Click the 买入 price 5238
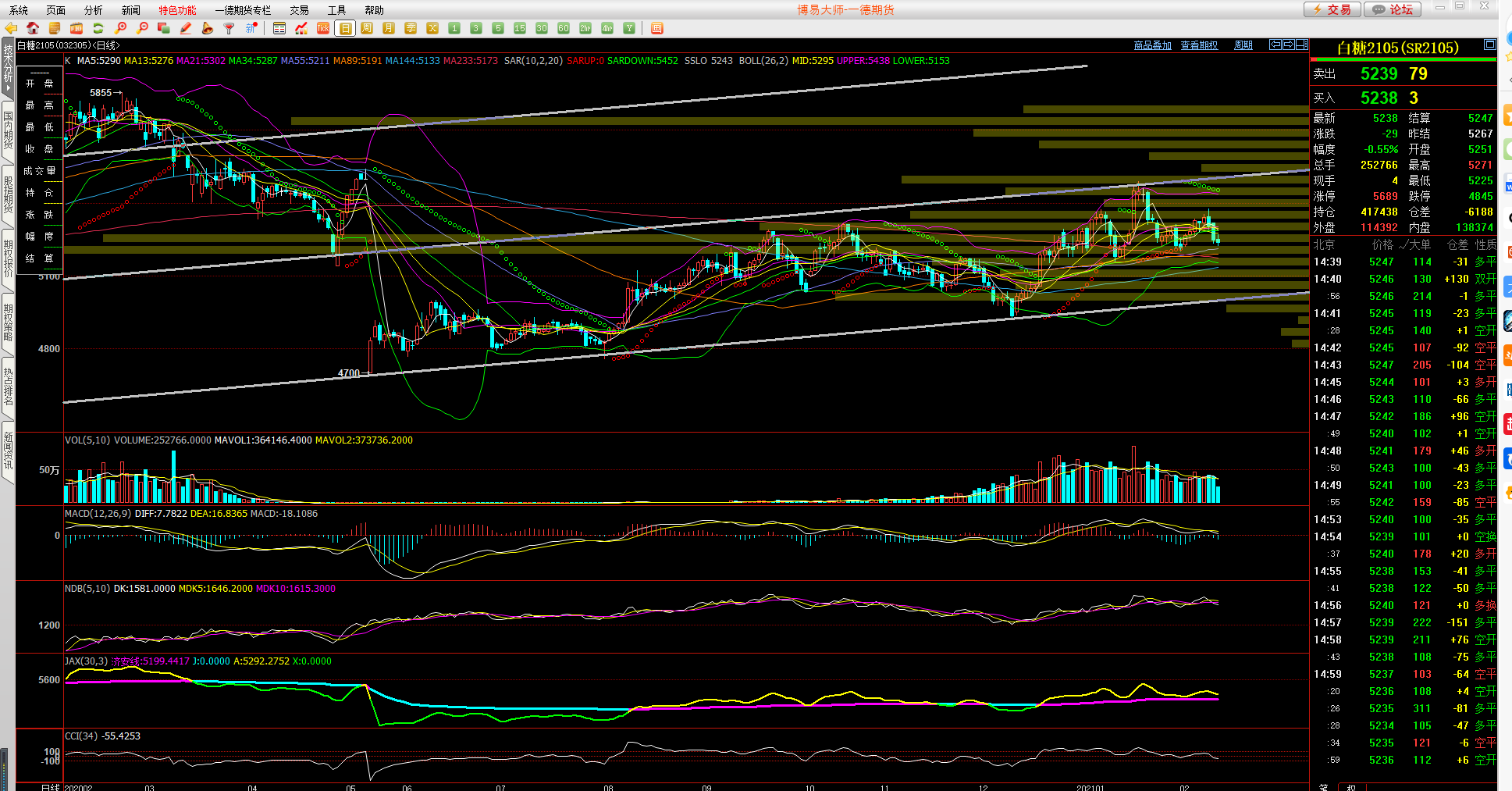The image size is (1512, 791). click(1379, 98)
